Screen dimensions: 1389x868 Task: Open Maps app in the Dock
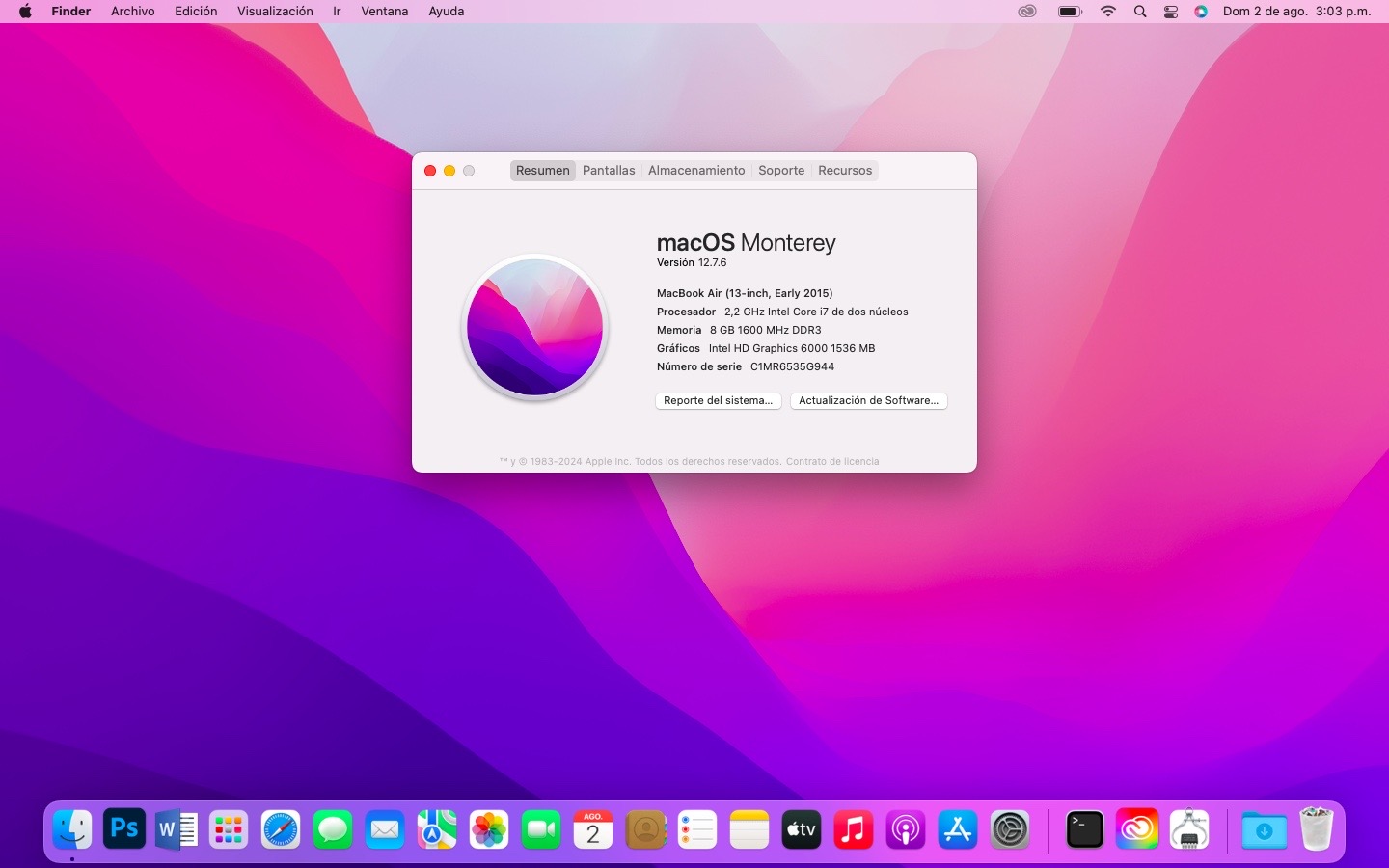[x=437, y=829]
